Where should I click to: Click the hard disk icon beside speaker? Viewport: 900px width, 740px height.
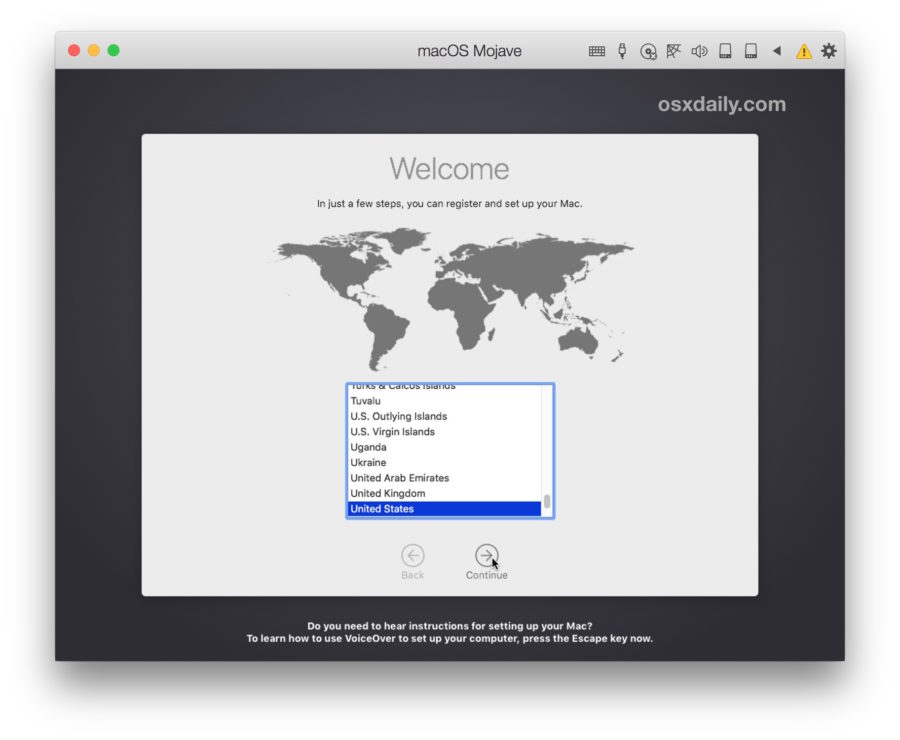click(x=725, y=51)
